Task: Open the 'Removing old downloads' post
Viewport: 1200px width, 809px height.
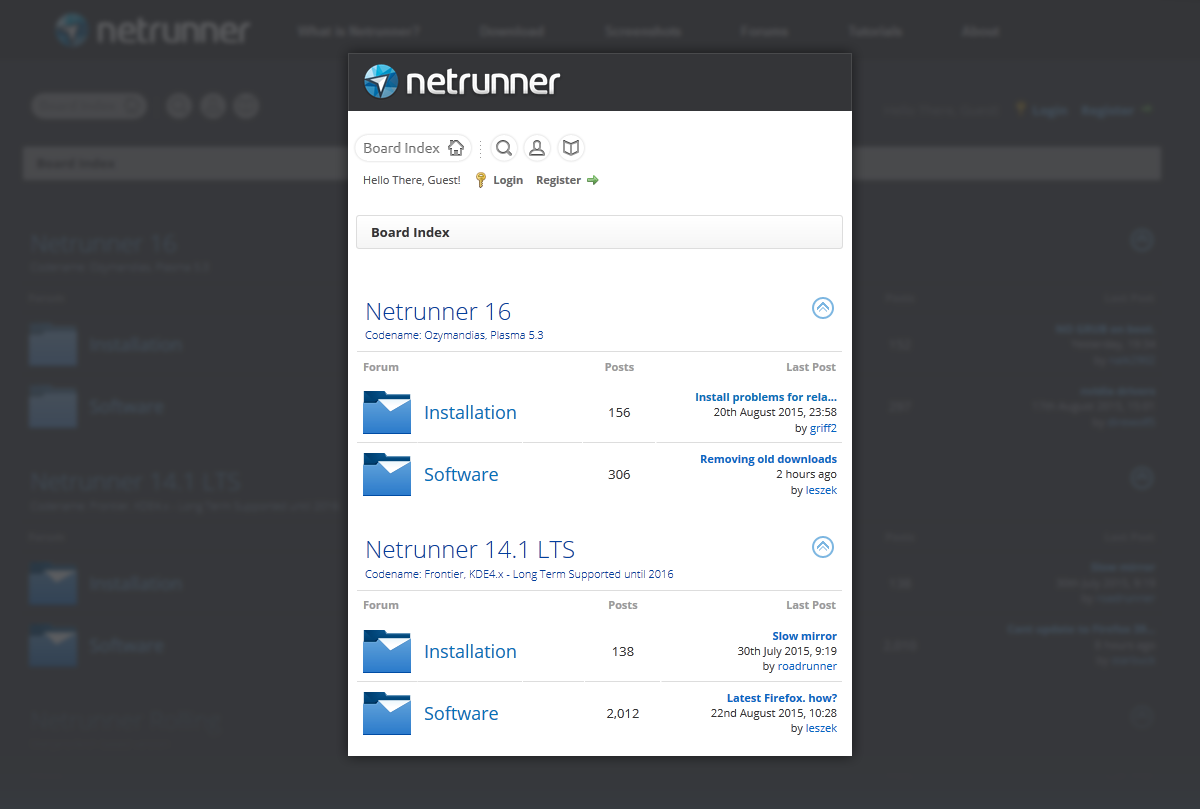Action: (x=768, y=459)
